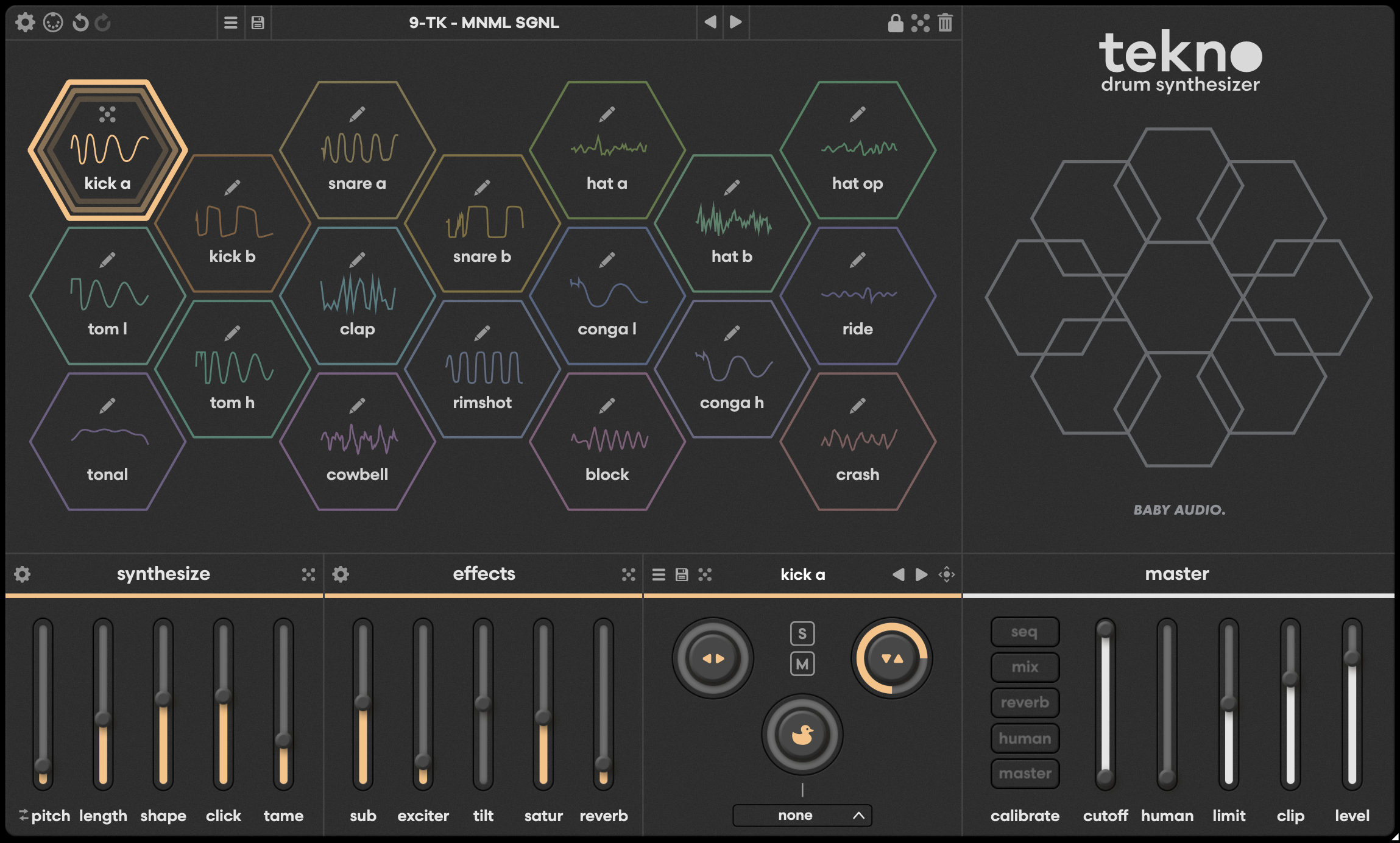
Task: Toggle the pitch swap arrows icon
Action: click(24, 815)
